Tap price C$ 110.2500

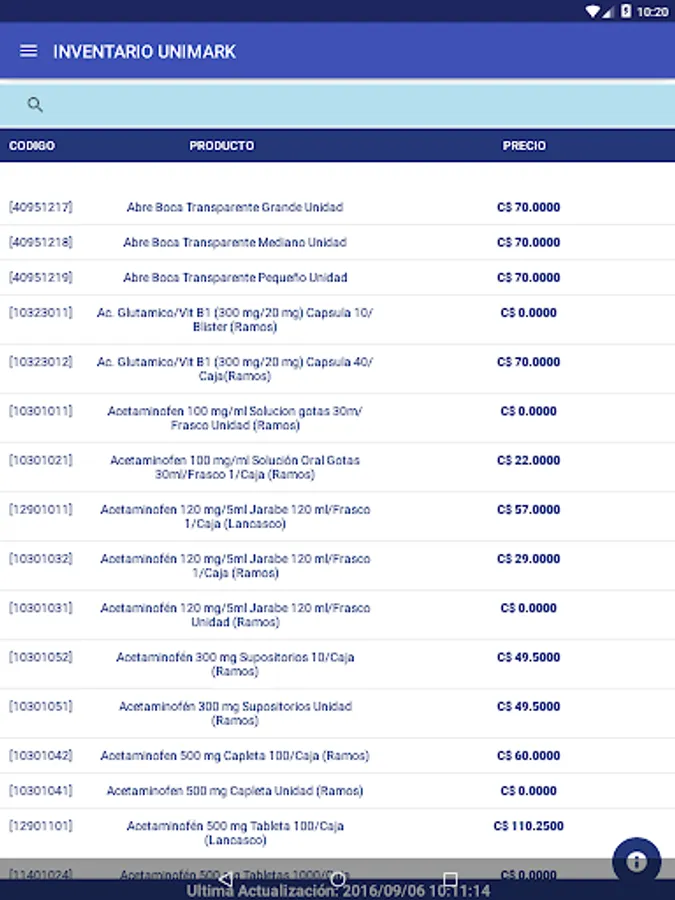coord(528,826)
